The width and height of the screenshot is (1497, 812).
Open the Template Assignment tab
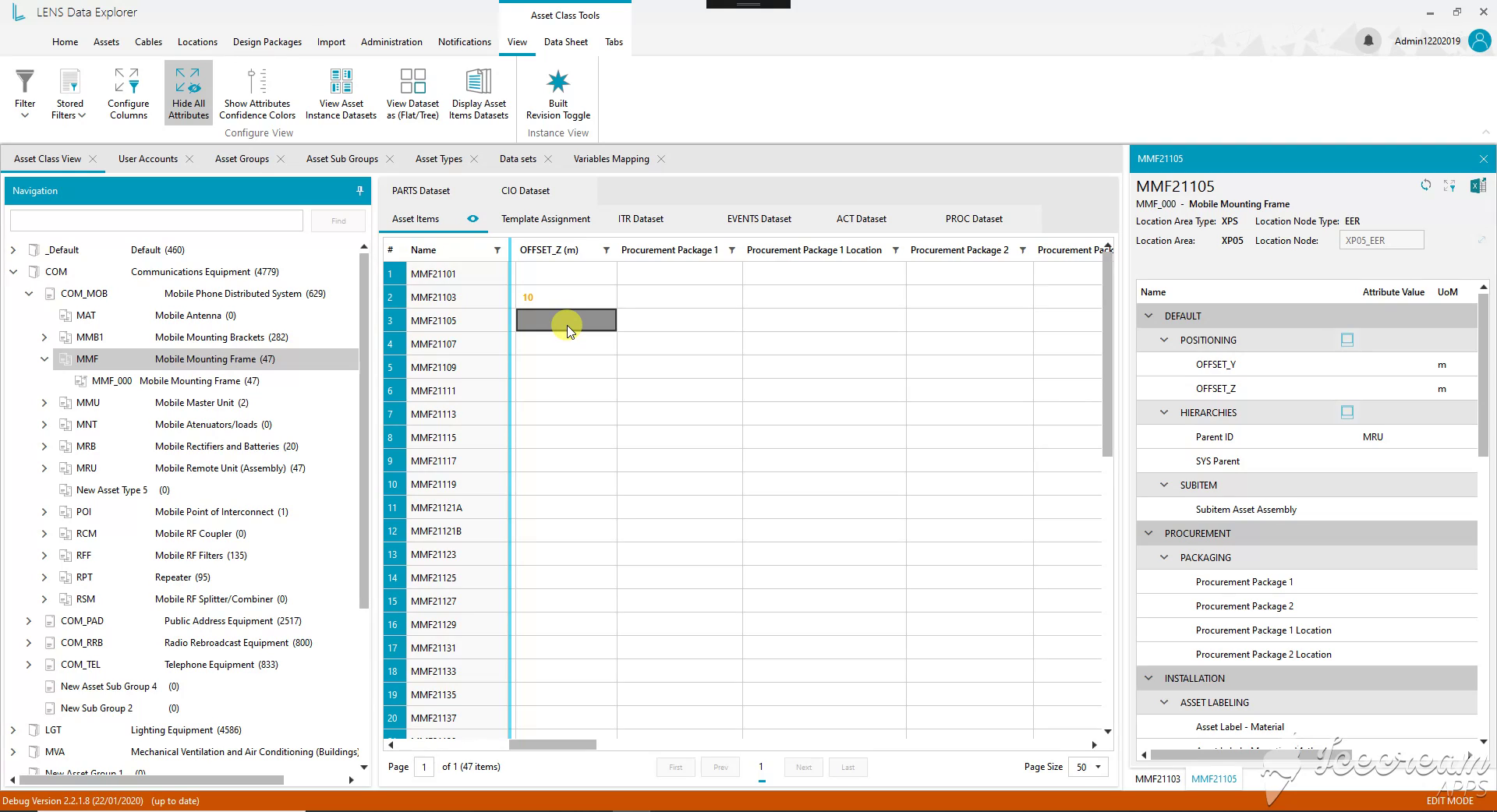(x=546, y=219)
